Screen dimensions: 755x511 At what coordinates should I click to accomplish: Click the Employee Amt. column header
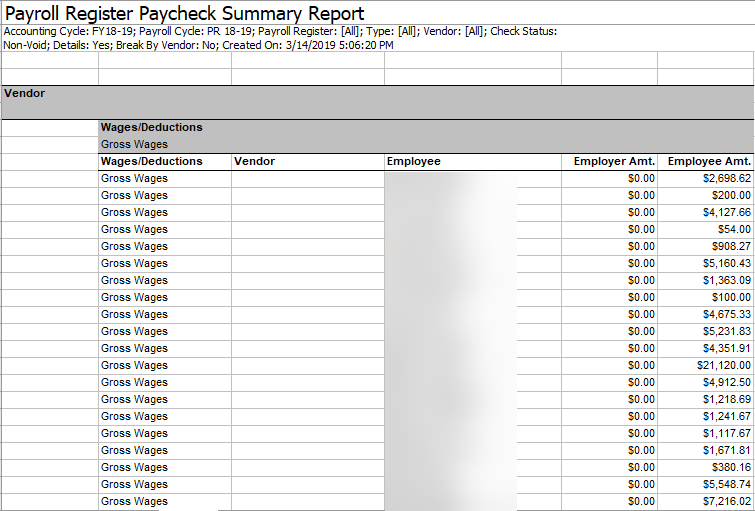point(709,161)
